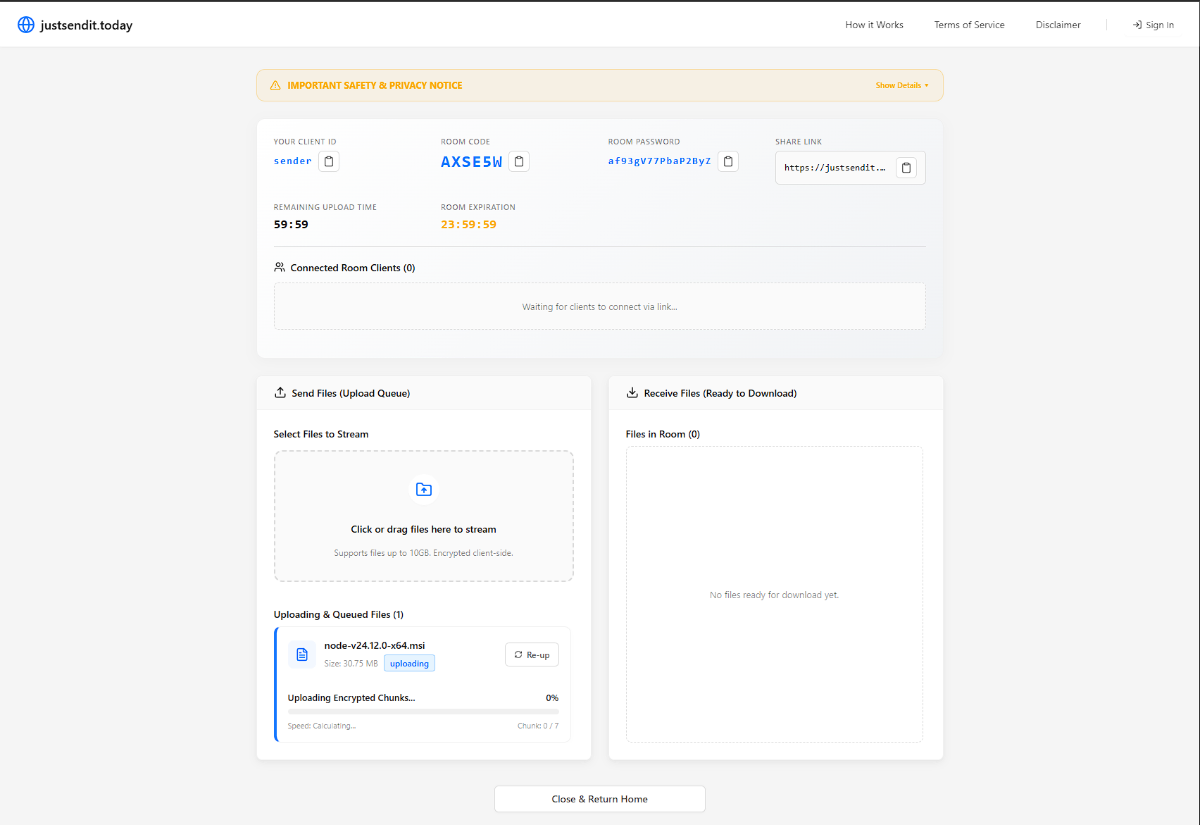Click the client ID 'sender' text
Screen dimensions: 1200x825
(x=293, y=160)
